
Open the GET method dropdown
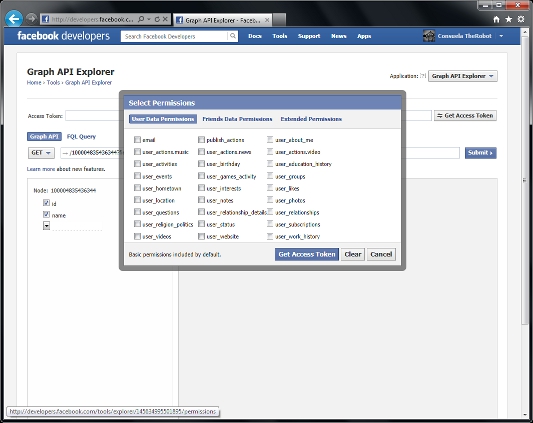[41, 153]
